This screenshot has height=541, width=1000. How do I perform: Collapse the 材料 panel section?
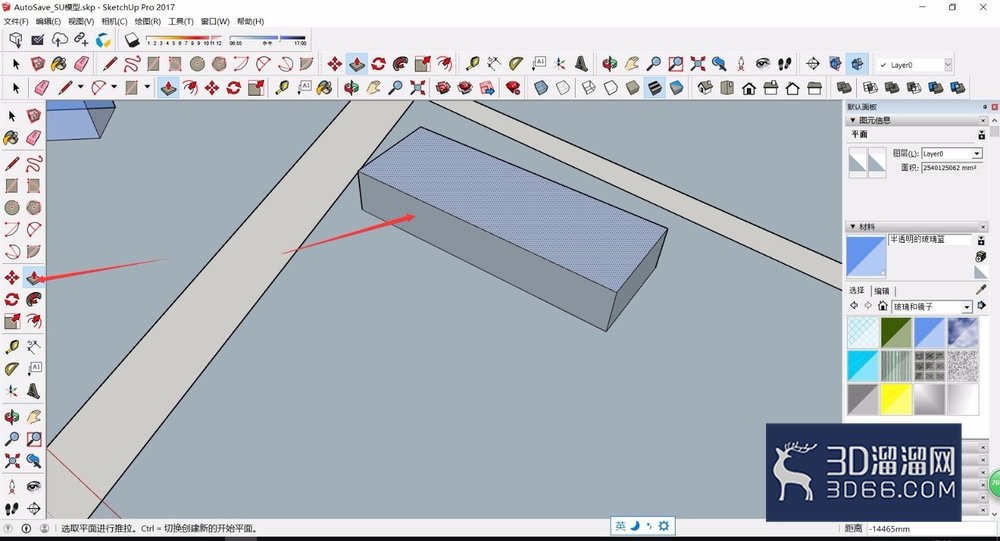853,226
